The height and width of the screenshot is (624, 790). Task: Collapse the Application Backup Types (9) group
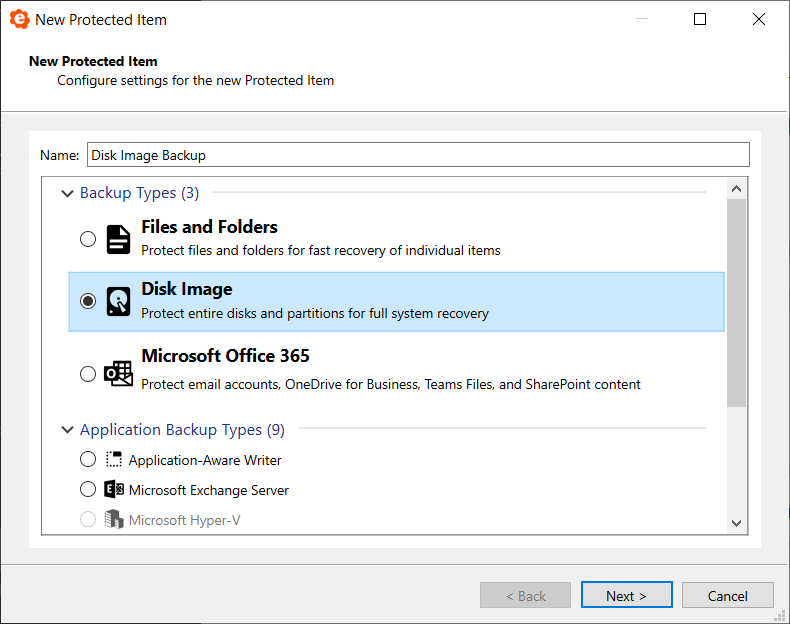point(68,430)
